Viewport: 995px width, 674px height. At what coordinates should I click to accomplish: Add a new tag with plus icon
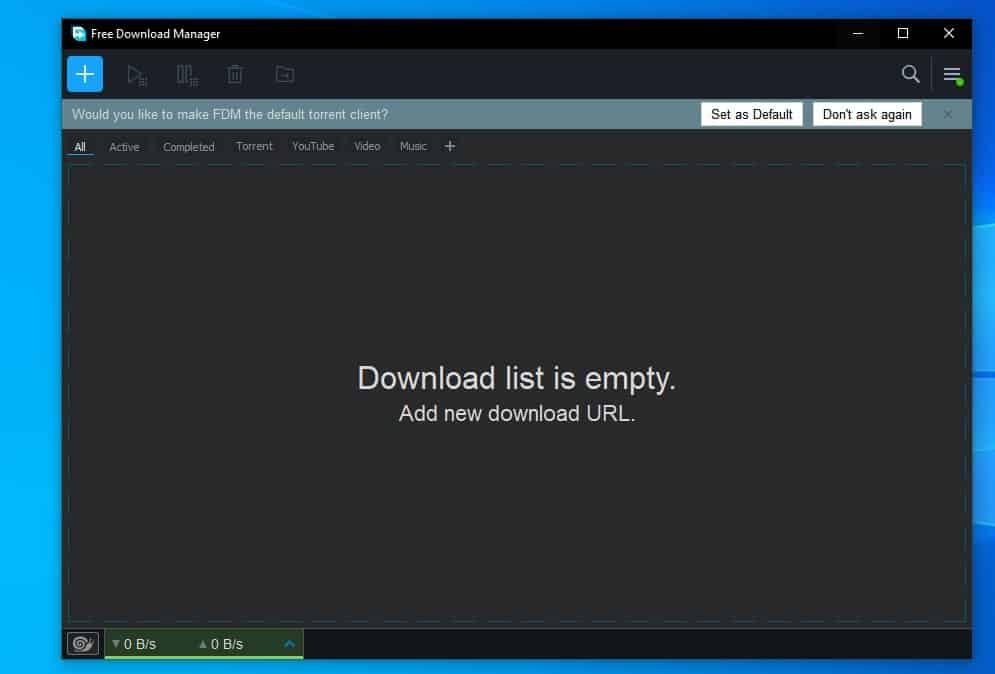tap(450, 146)
